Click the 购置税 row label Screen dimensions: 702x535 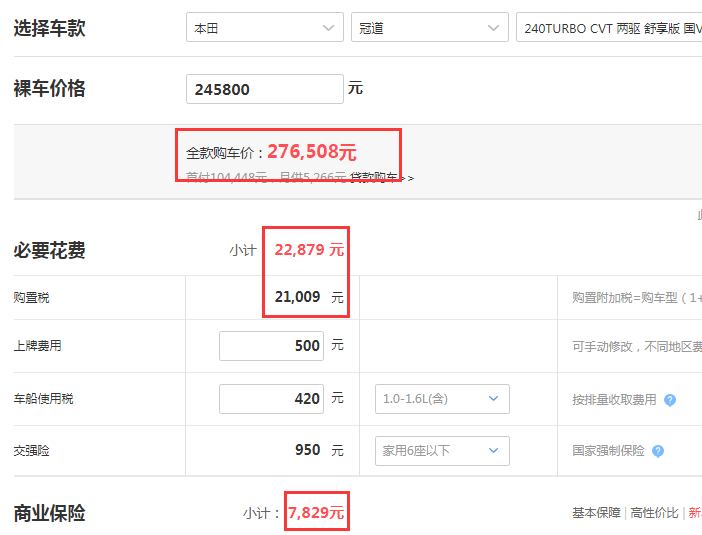31,297
